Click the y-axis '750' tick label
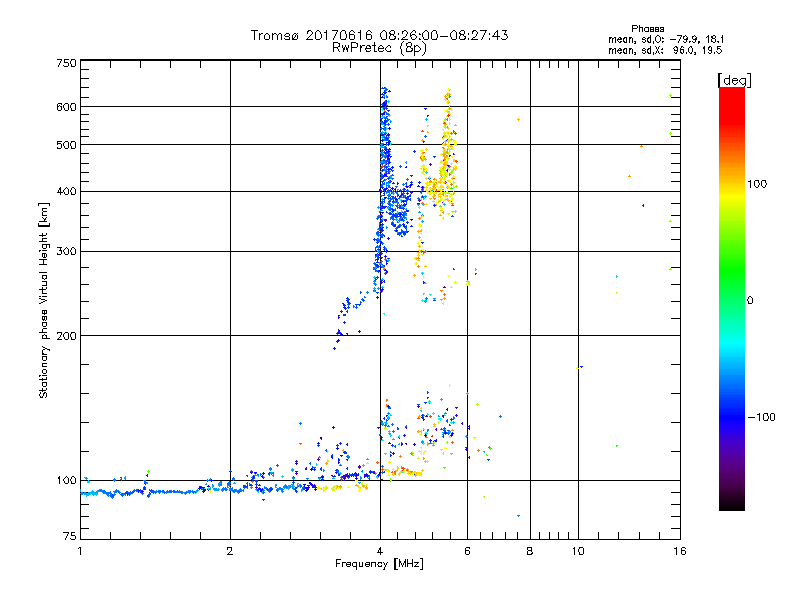800x600 pixels. [66, 63]
